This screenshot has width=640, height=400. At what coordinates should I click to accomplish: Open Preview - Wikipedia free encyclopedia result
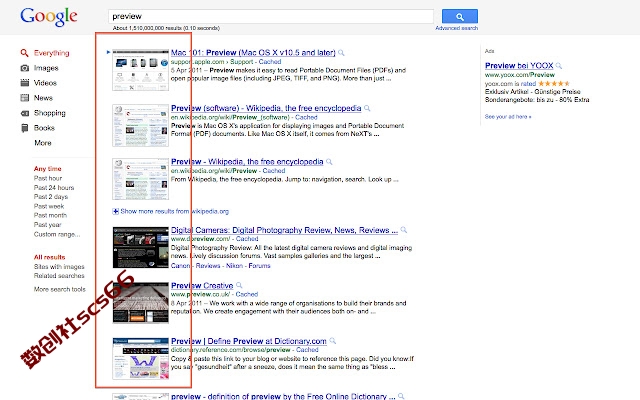[247, 162]
